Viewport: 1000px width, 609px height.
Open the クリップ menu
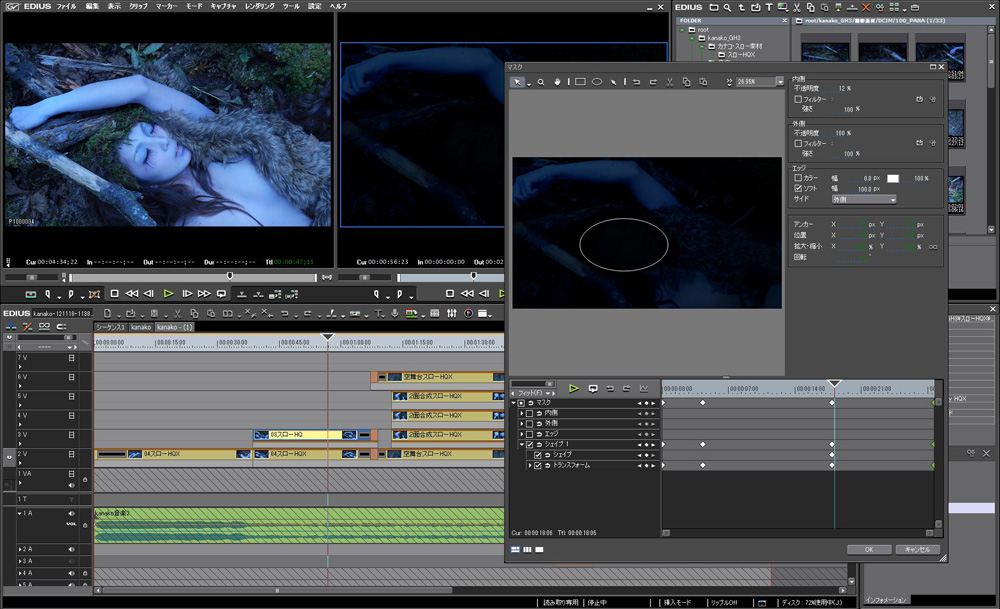[138, 6]
